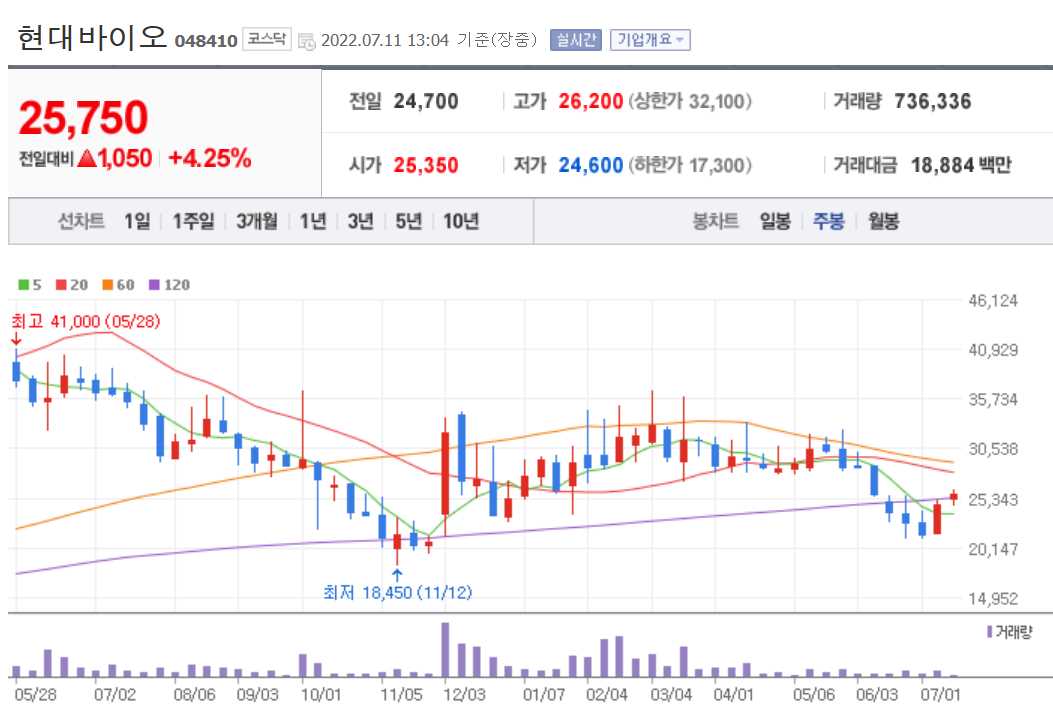The image size is (1053, 717).
Task: Click the red up-triangle change indicator
Action: pyautogui.click(x=87, y=158)
